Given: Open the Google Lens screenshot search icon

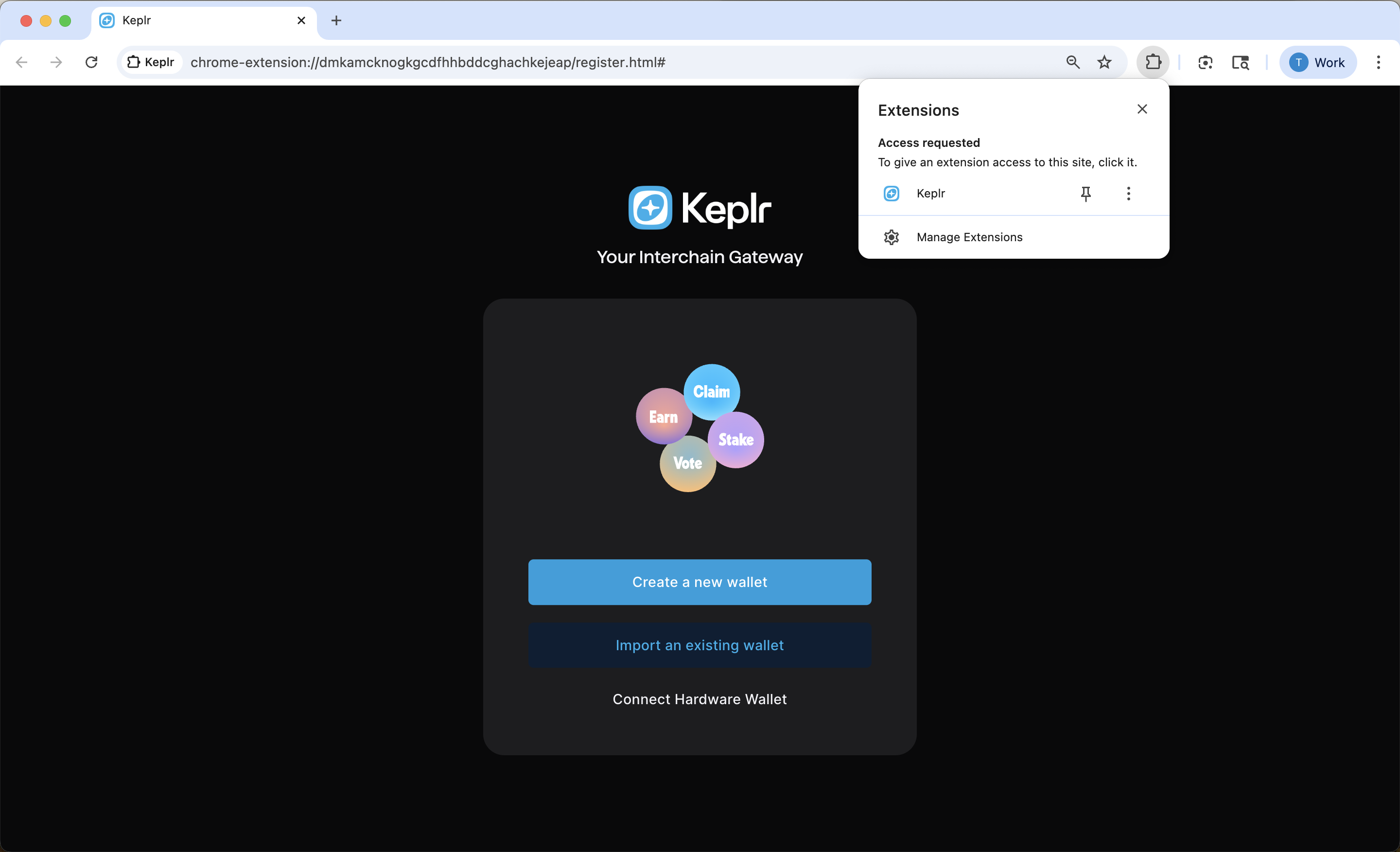Looking at the screenshot, I should point(1205,62).
